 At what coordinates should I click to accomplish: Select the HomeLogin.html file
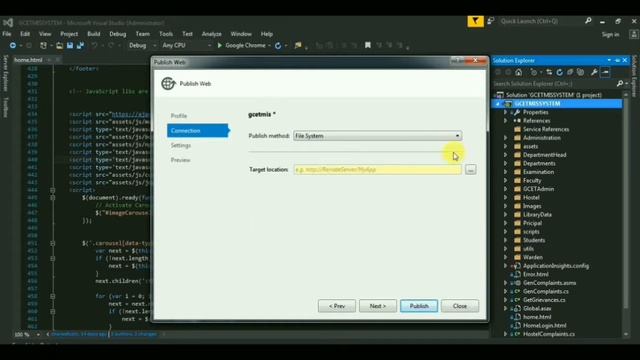click(544, 326)
